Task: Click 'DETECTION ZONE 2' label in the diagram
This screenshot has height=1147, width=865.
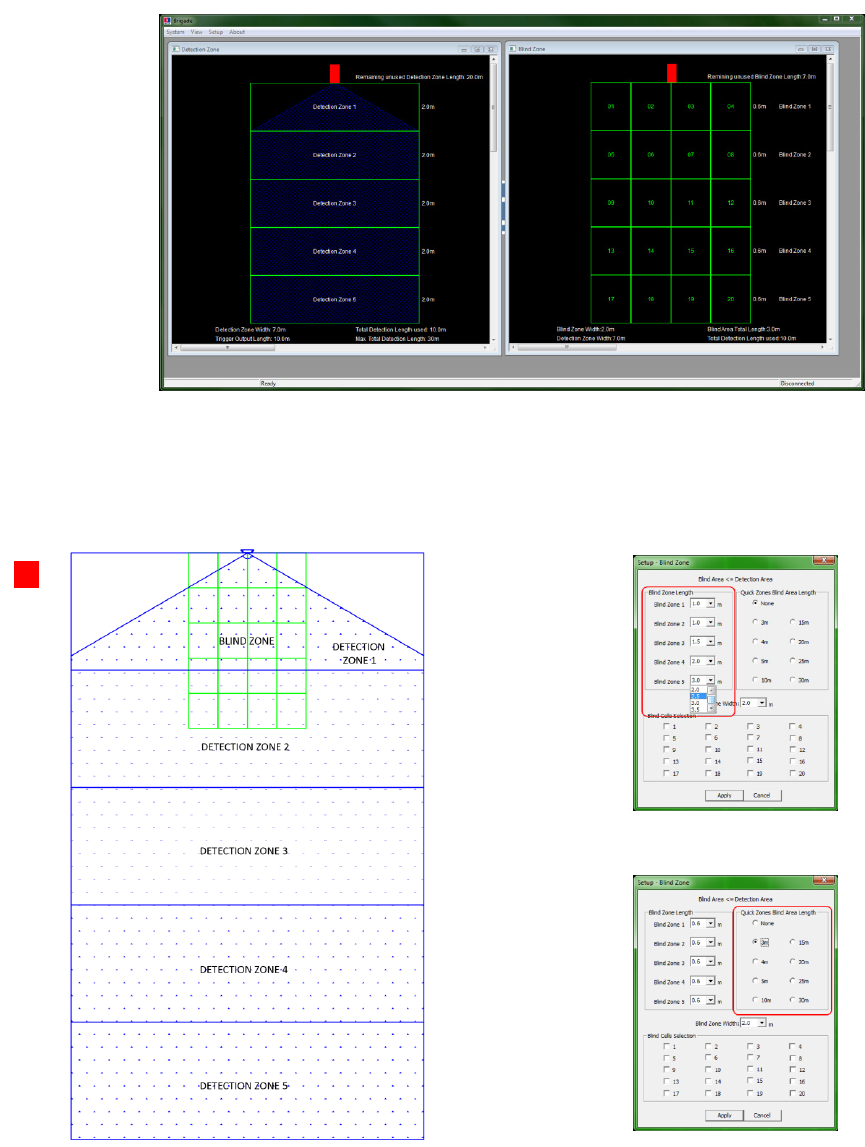Action: [245, 747]
